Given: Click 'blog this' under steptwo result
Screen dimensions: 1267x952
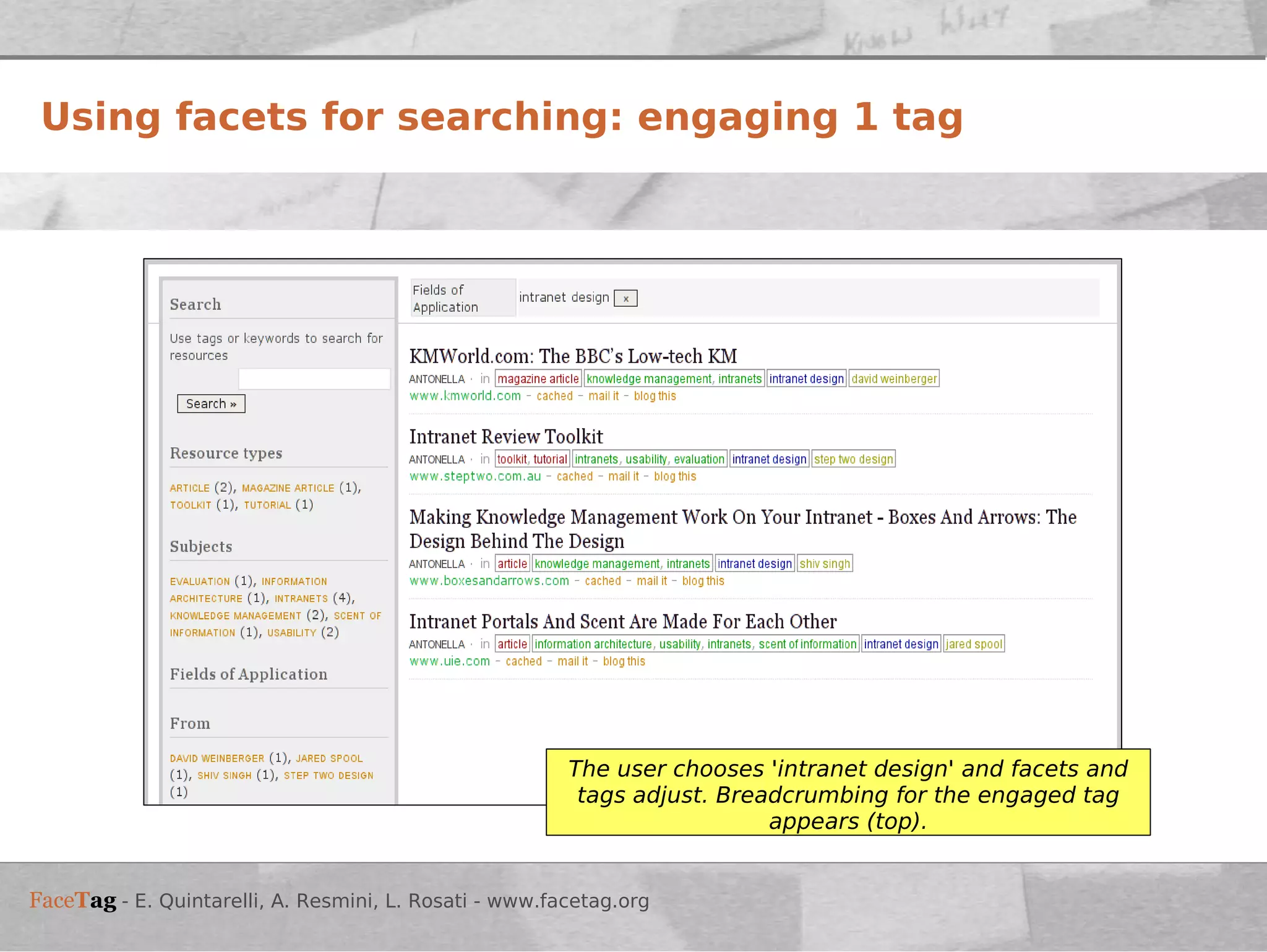Looking at the screenshot, I should (x=675, y=477).
